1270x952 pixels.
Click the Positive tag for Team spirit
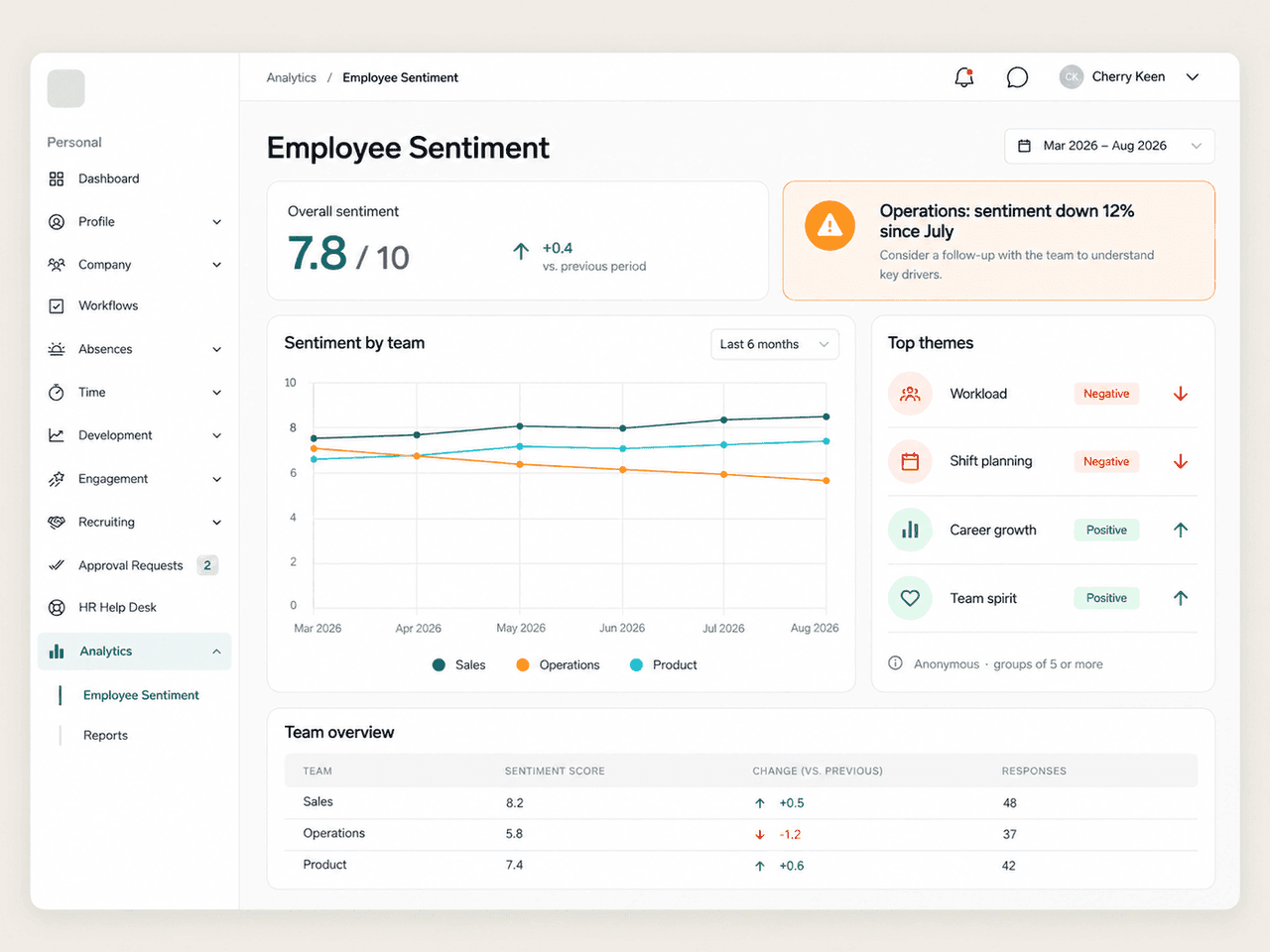click(1106, 598)
